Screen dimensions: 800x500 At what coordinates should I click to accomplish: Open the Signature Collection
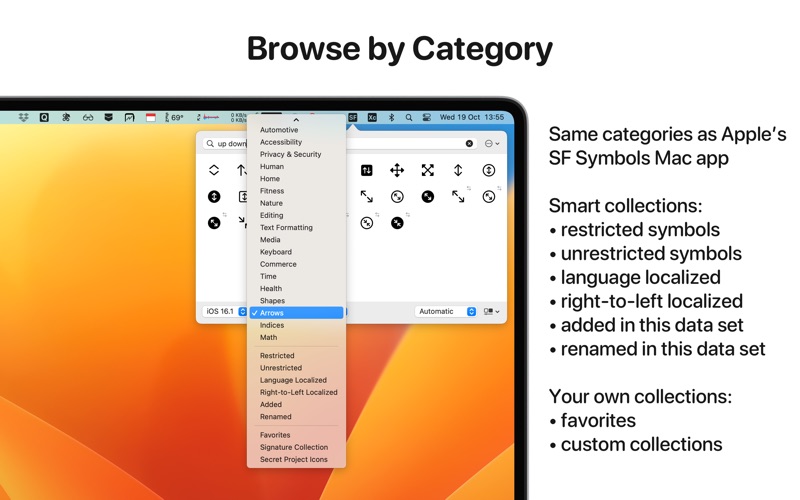point(296,447)
